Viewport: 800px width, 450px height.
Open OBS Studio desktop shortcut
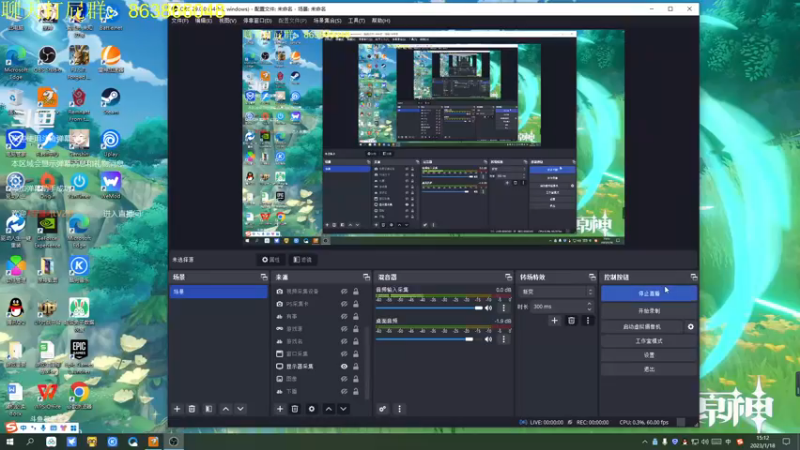point(47,60)
